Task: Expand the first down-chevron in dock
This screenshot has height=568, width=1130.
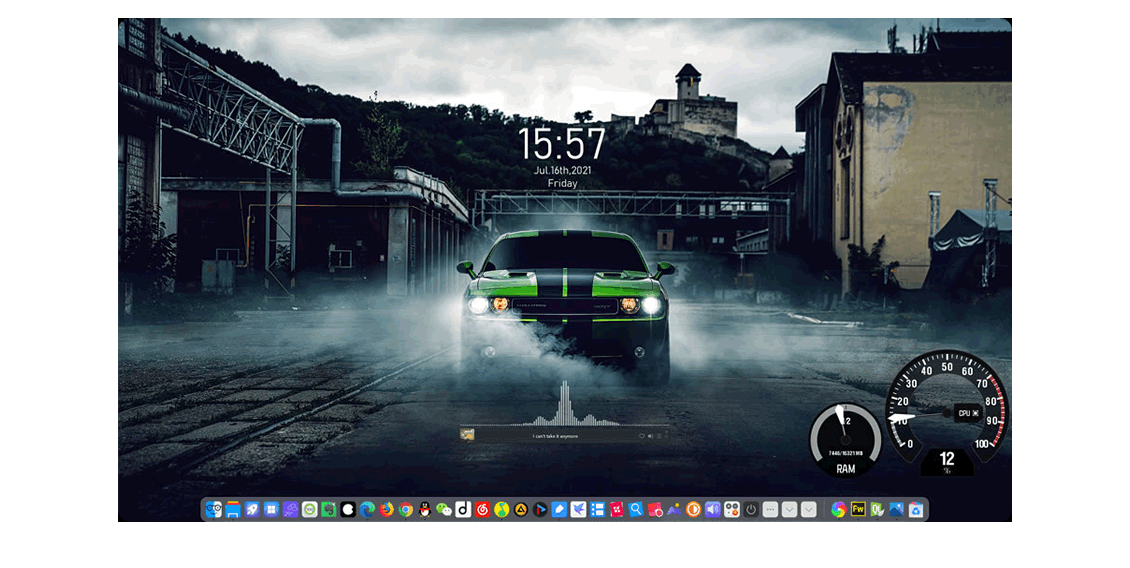Action: (x=789, y=510)
